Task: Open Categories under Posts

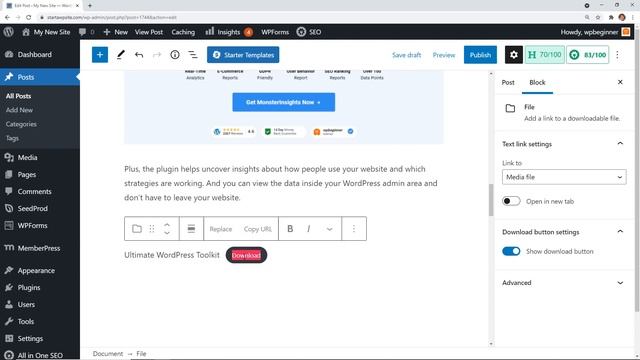Action: pyautogui.click(x=21, y=124)
